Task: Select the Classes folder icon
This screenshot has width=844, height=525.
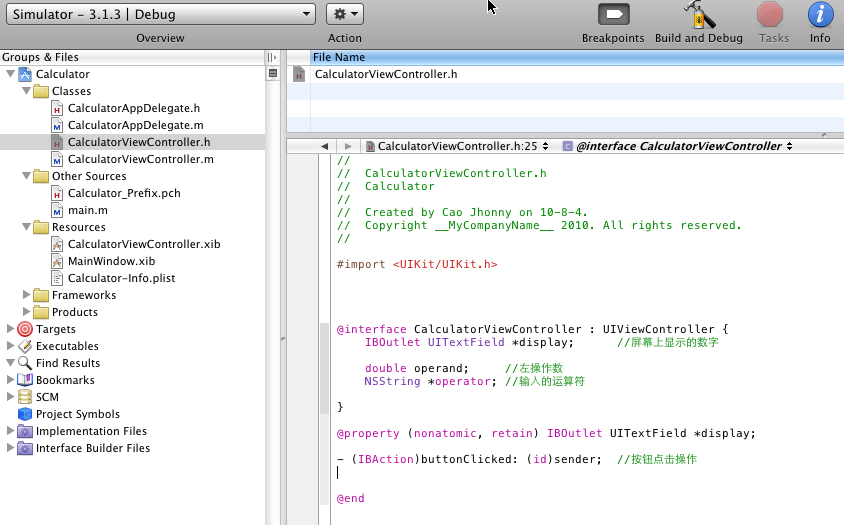Action: pyautogui.click(x=41, y=91)
